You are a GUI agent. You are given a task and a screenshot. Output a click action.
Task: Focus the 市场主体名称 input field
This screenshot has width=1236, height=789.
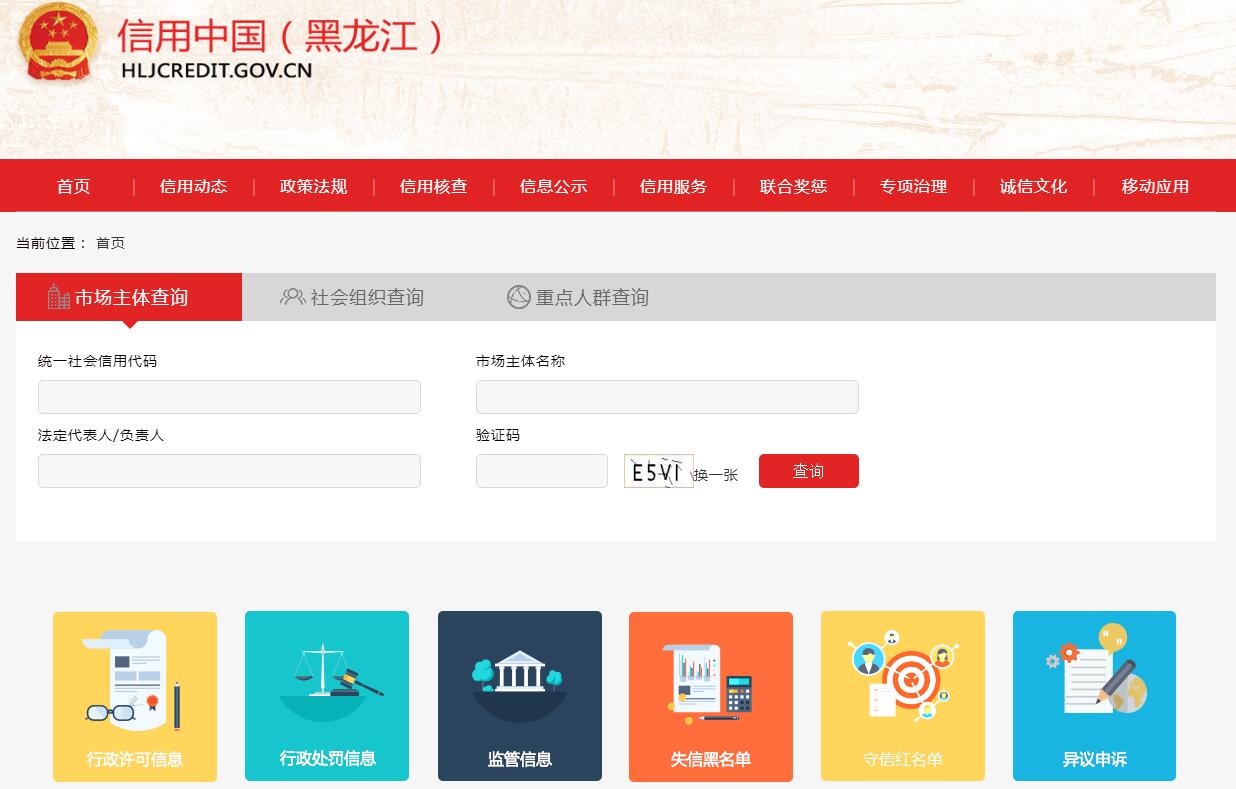[x=667, y=397]
